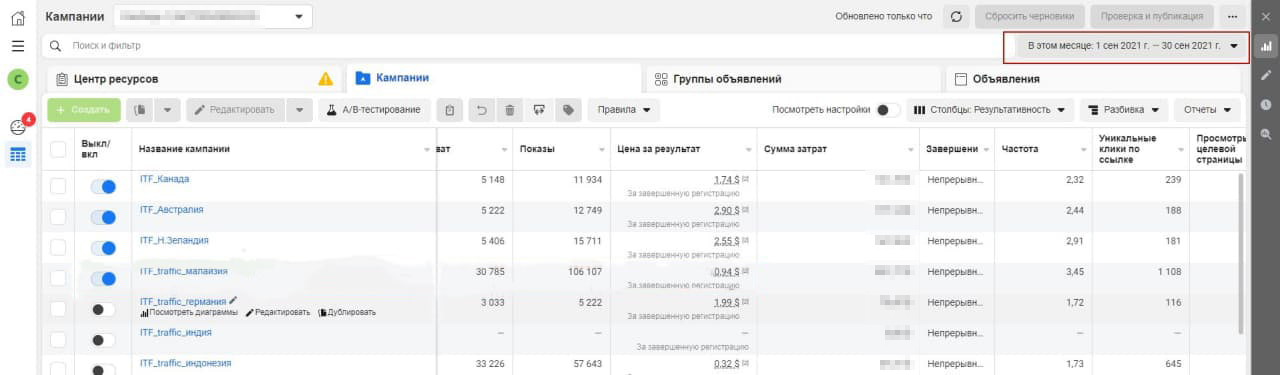Turn on the ITF_traffic_германия campaign toggle
The width and height of the screenshot is (1280, 375).
point(103,309)
